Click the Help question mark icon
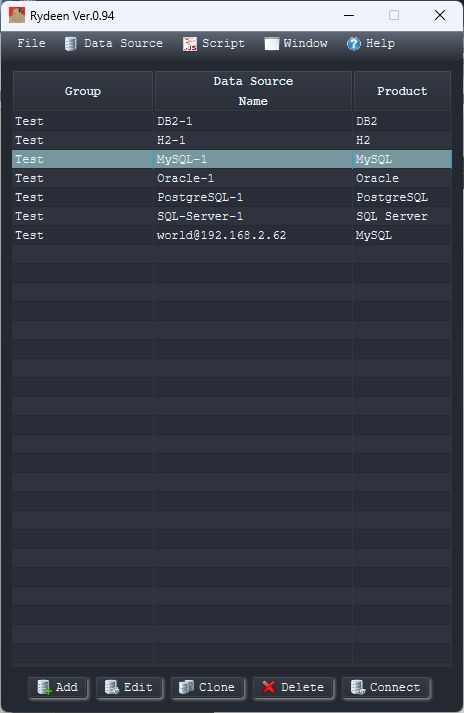This screenshot has height=713, width=464. [x=353, y=44]
